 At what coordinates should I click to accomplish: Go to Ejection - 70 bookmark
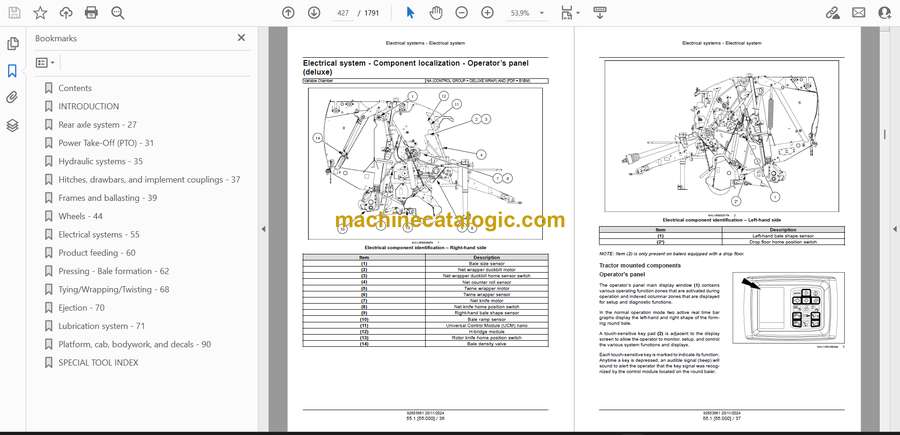tap(82, 308)
